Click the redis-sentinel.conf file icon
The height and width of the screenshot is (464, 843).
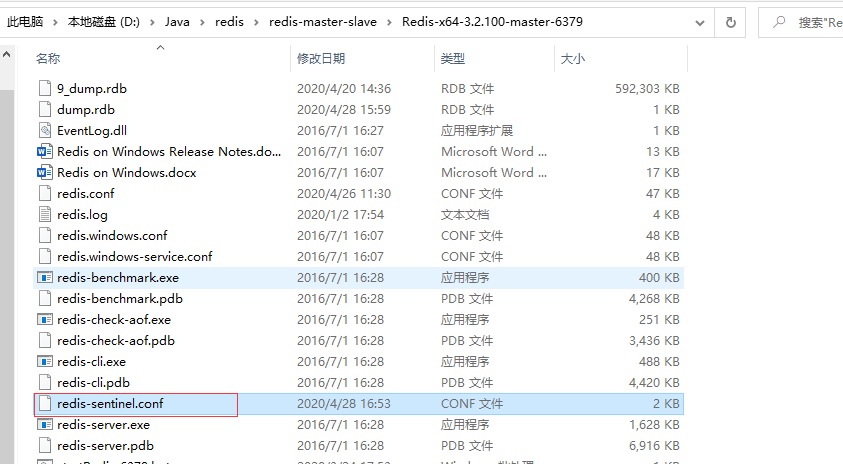point(45,403)
